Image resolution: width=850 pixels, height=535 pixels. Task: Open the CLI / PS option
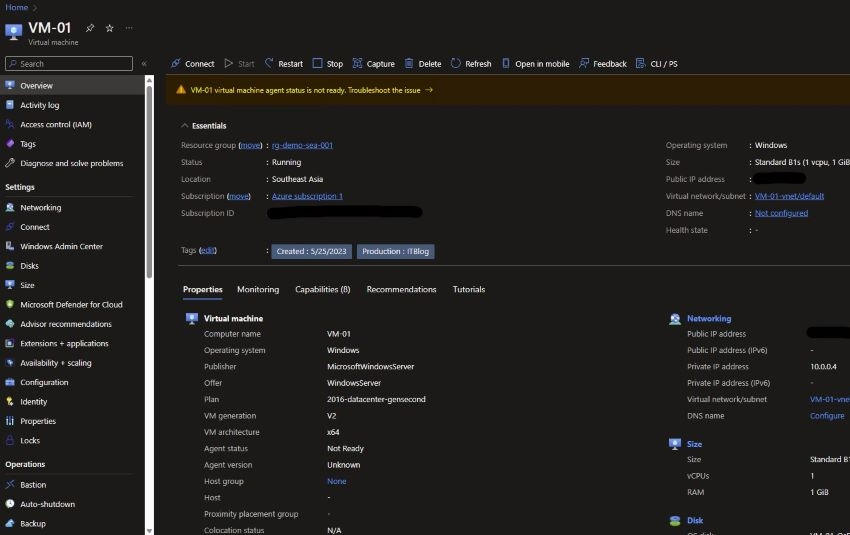[x=656, y=63]
